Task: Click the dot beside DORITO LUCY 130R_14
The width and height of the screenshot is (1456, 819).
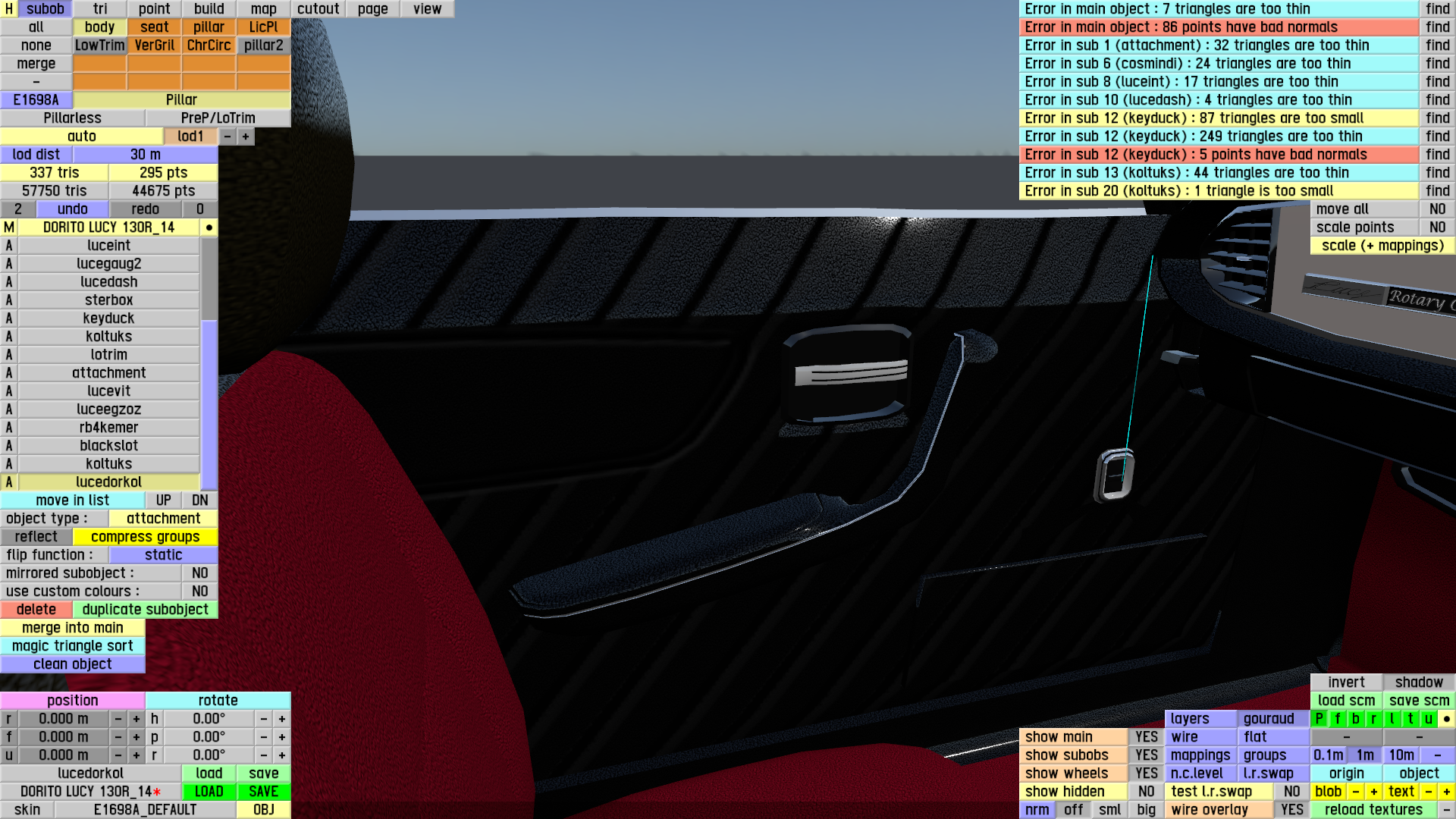Action: (x=209, y=227)
